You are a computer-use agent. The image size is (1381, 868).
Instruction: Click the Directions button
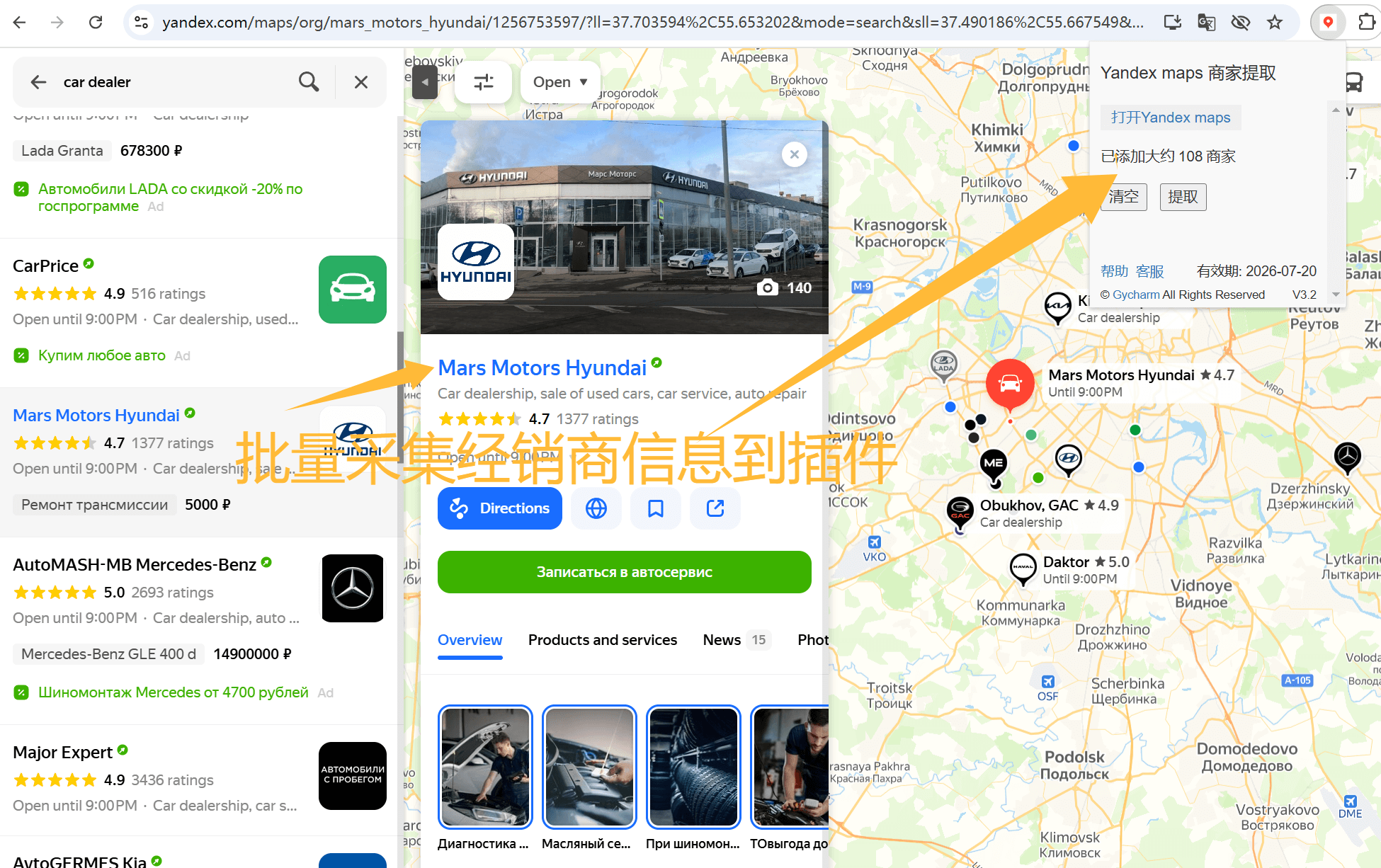coord(500,508)
